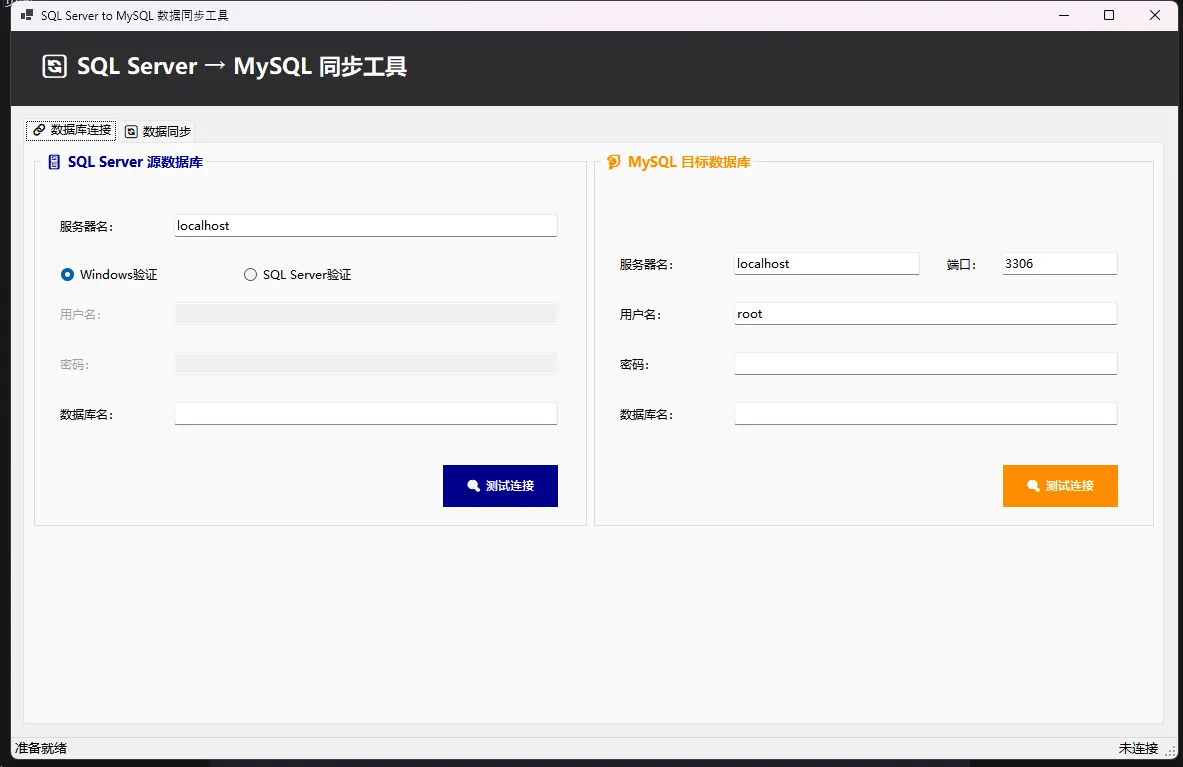Open the 数据同步 tab
This screenshot has height=767, width=1183.
coord(158,131)
